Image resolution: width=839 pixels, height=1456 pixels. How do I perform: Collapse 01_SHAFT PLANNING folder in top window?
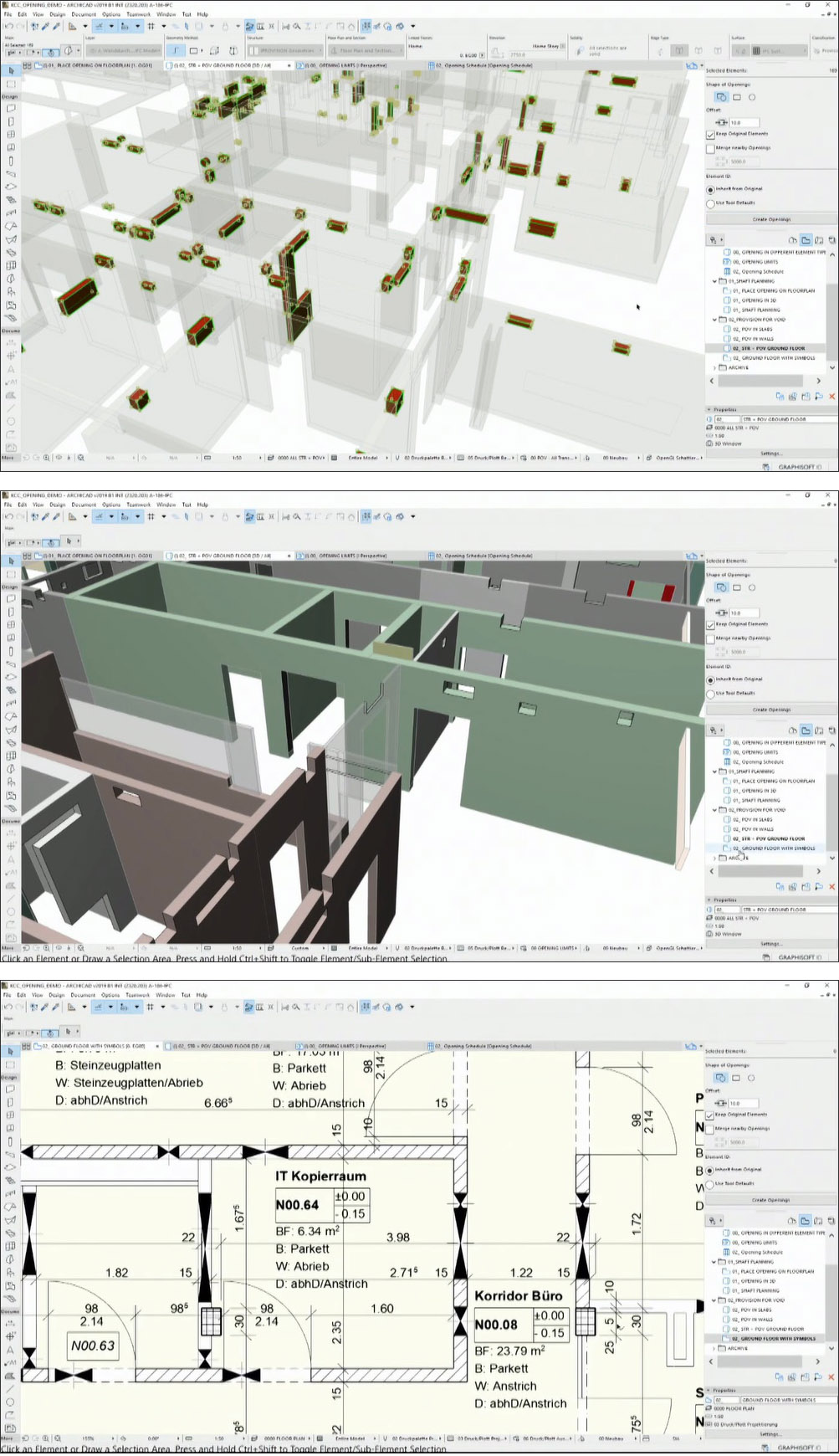pos(714,281)
